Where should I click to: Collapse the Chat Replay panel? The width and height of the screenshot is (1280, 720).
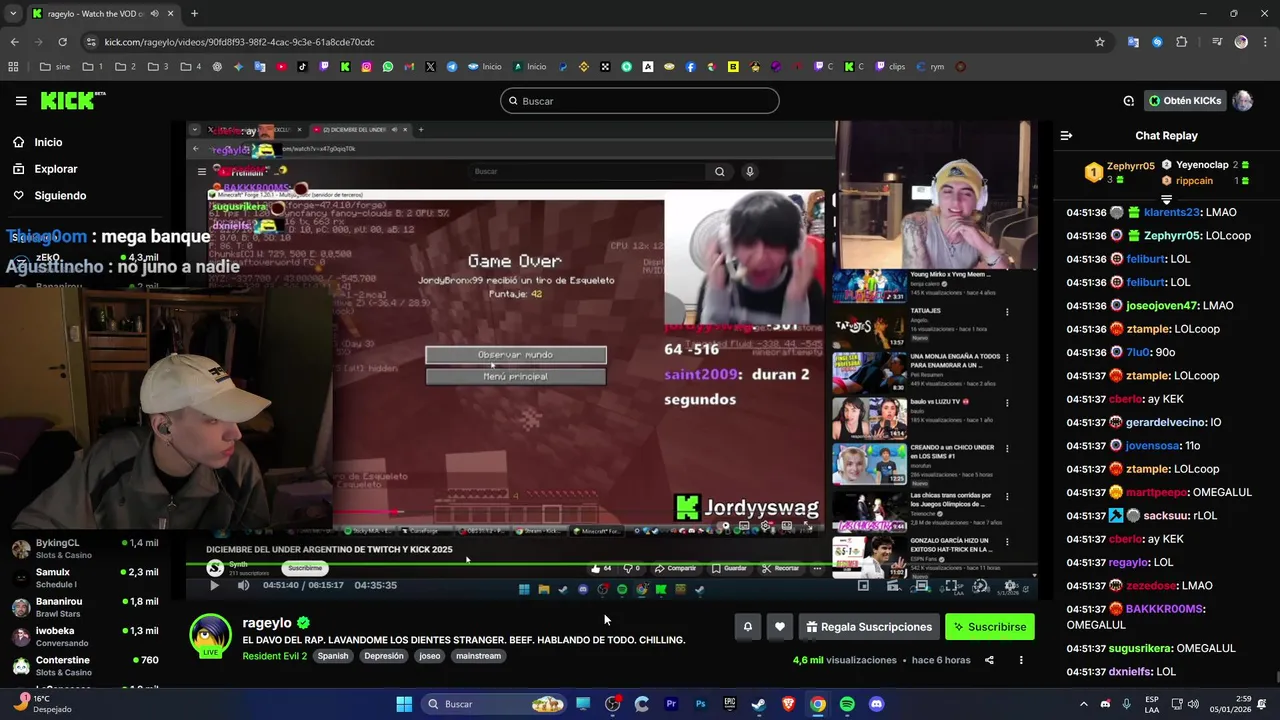click(x=1066, y=135)
